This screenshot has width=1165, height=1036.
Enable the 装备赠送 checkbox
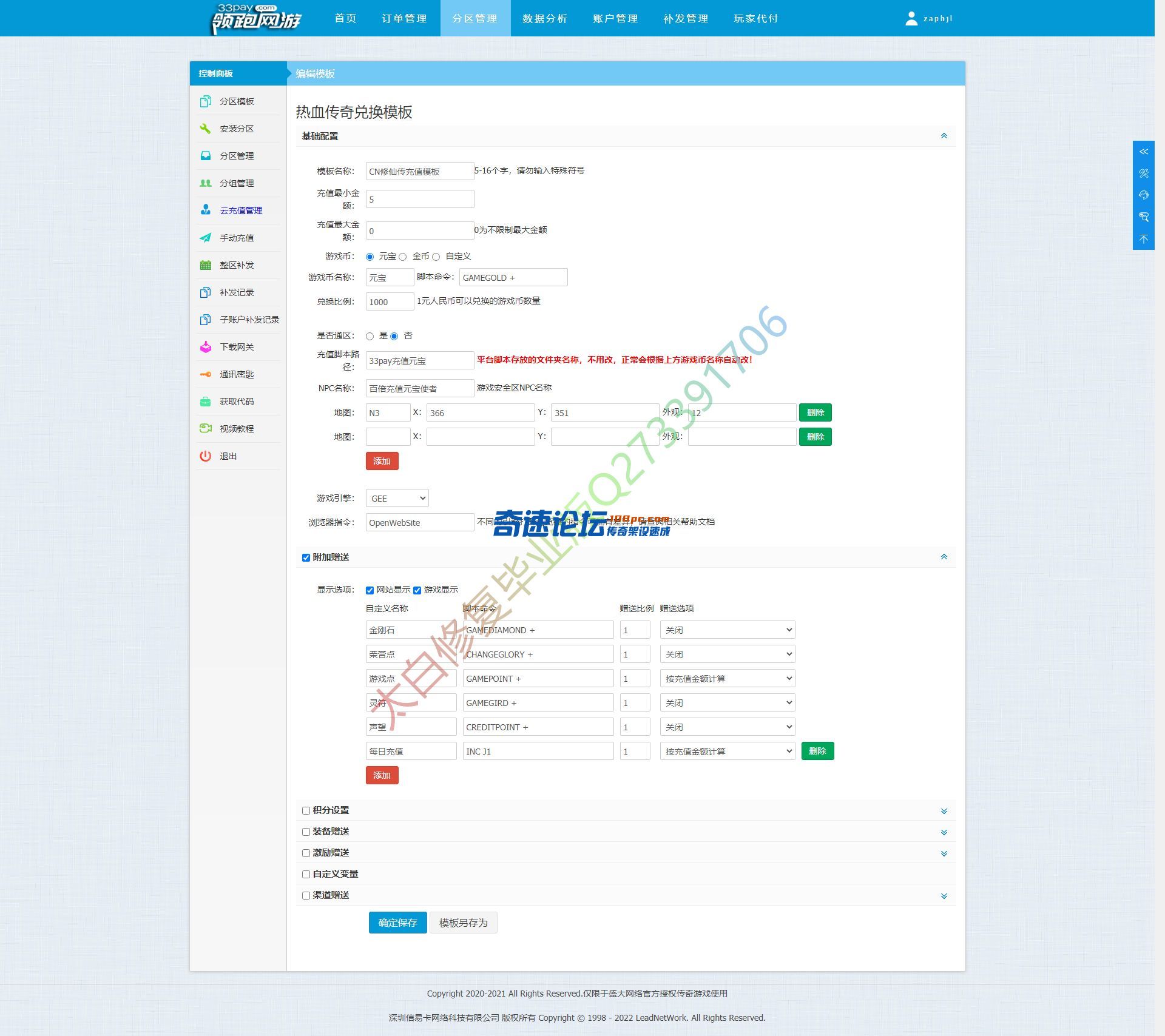click(x=306, y=832)
